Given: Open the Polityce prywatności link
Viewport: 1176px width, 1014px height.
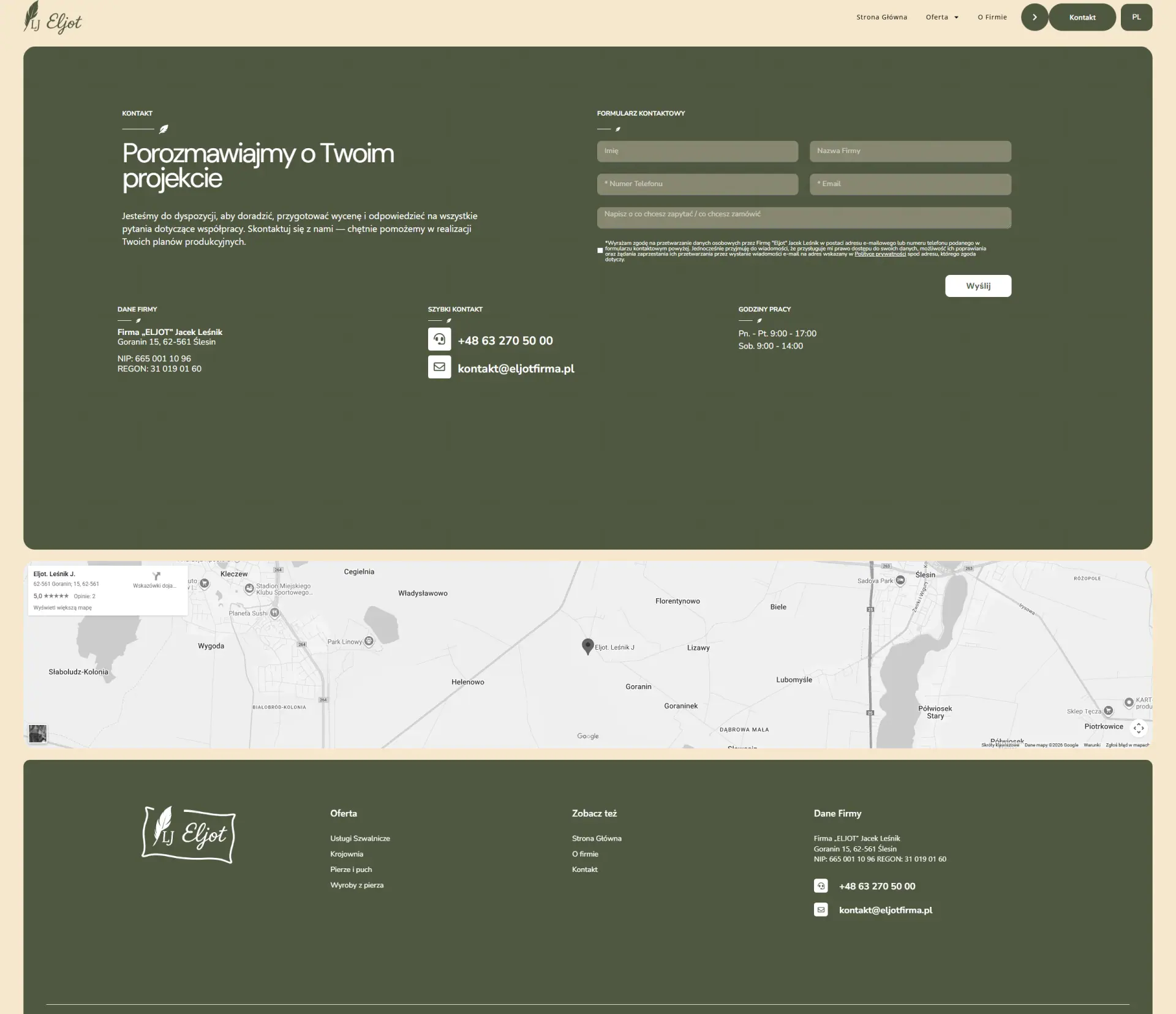Looking at the screenshot, I should click(880, 254).
